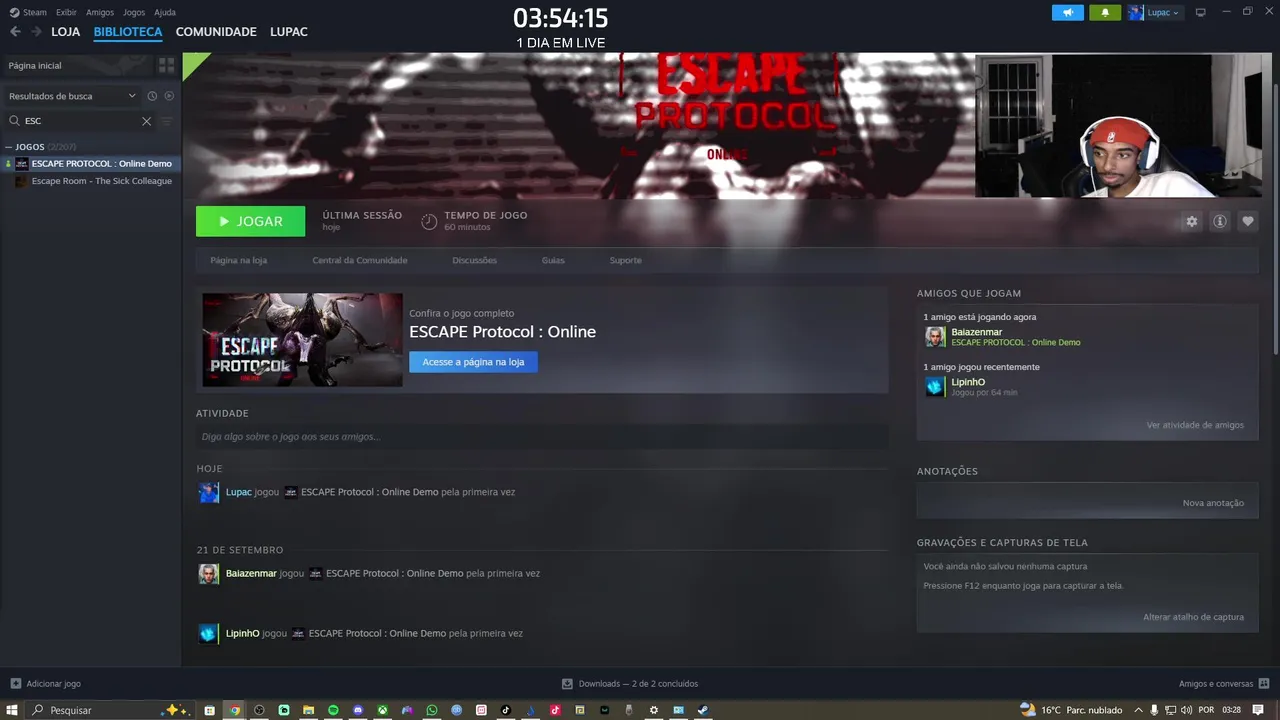Open the Amigos menu
The height and width of the screenshot is (720, 1280).
point(100,12)
